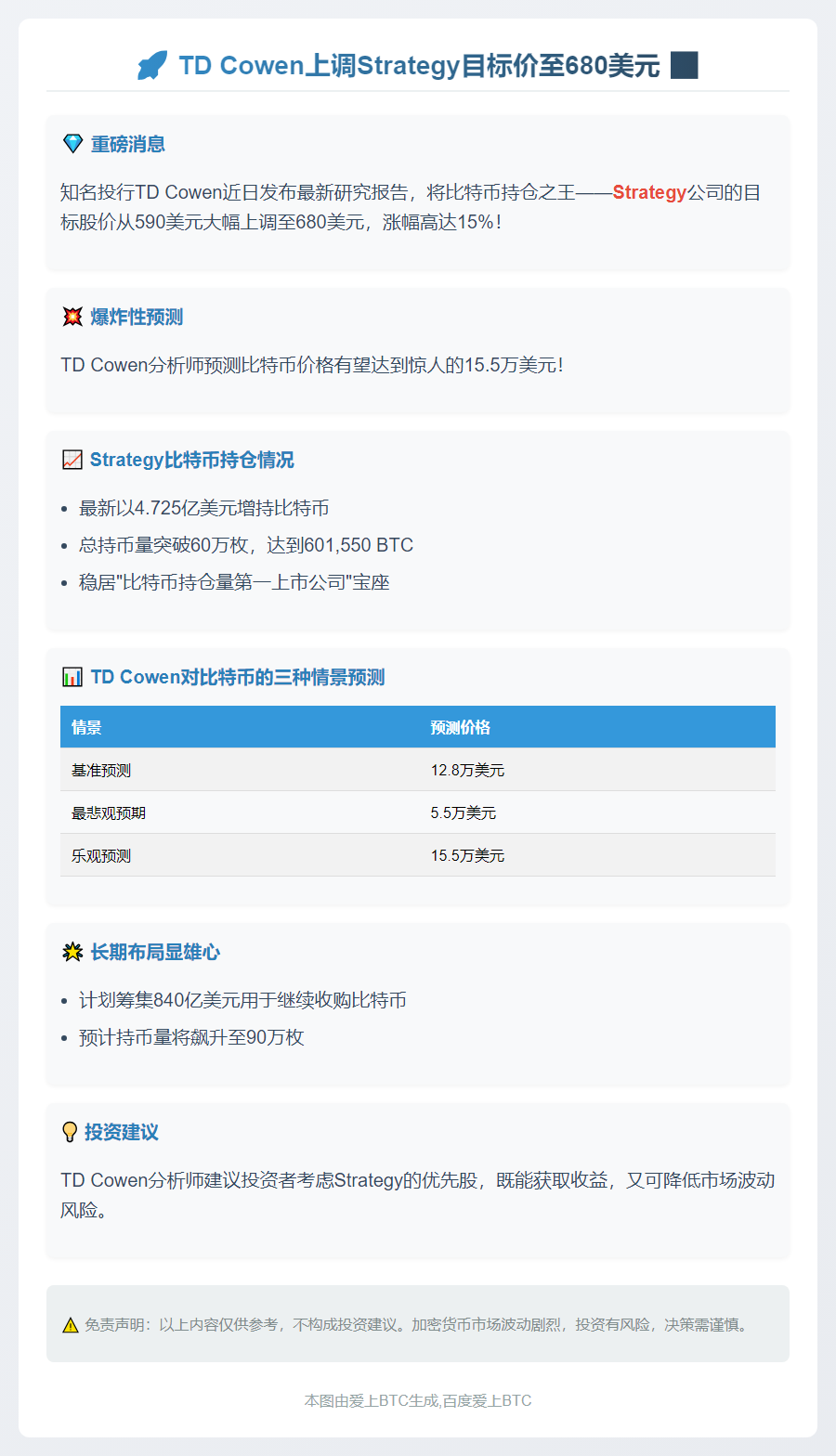Image resolution: width=836 pixels, height=1456 pixels.
Task: Click the sparkle icon beside 长期布局显雄心
Action: pos(72,952)
